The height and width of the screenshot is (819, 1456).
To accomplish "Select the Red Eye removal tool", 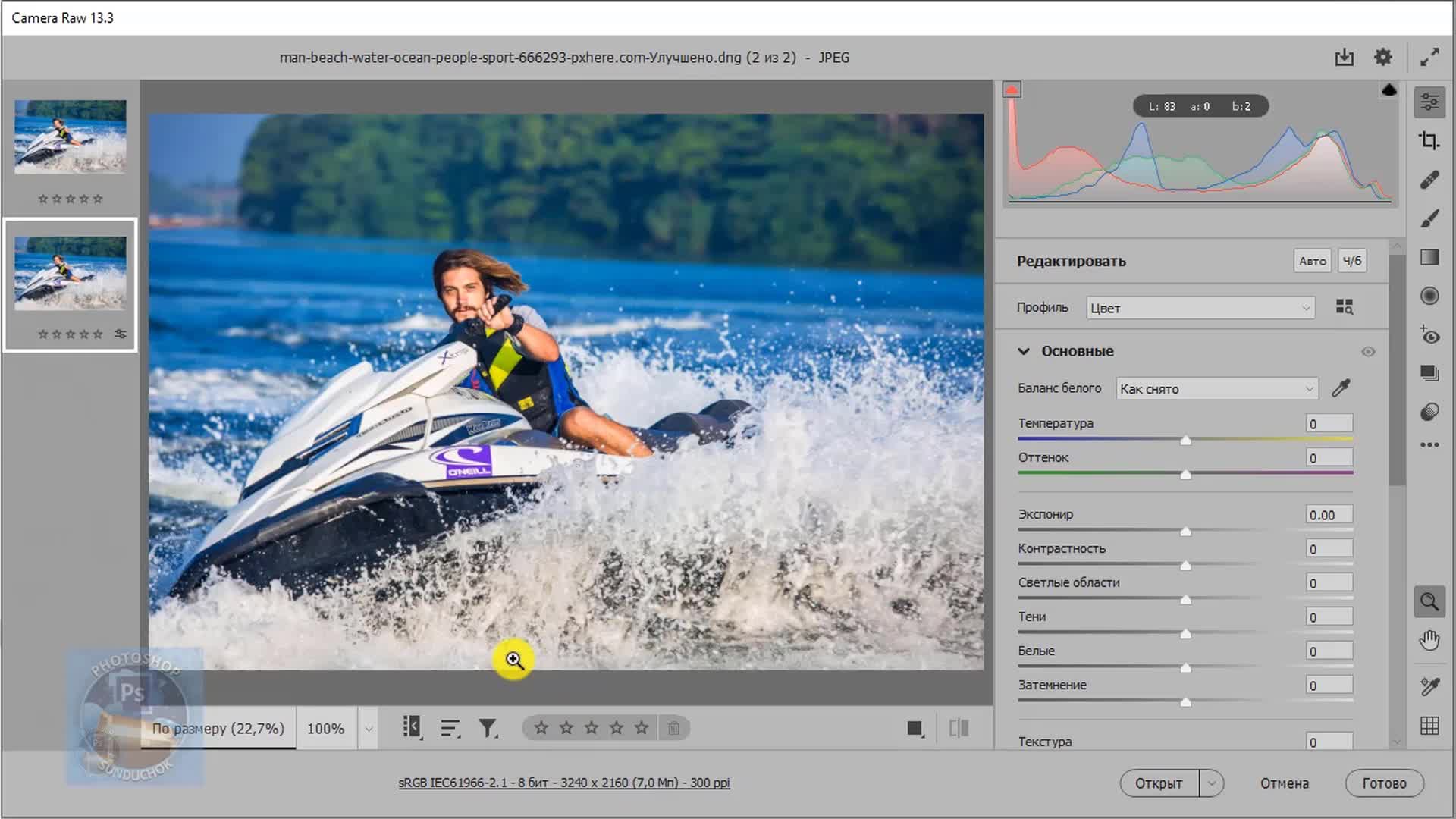I will [1429, 334].
